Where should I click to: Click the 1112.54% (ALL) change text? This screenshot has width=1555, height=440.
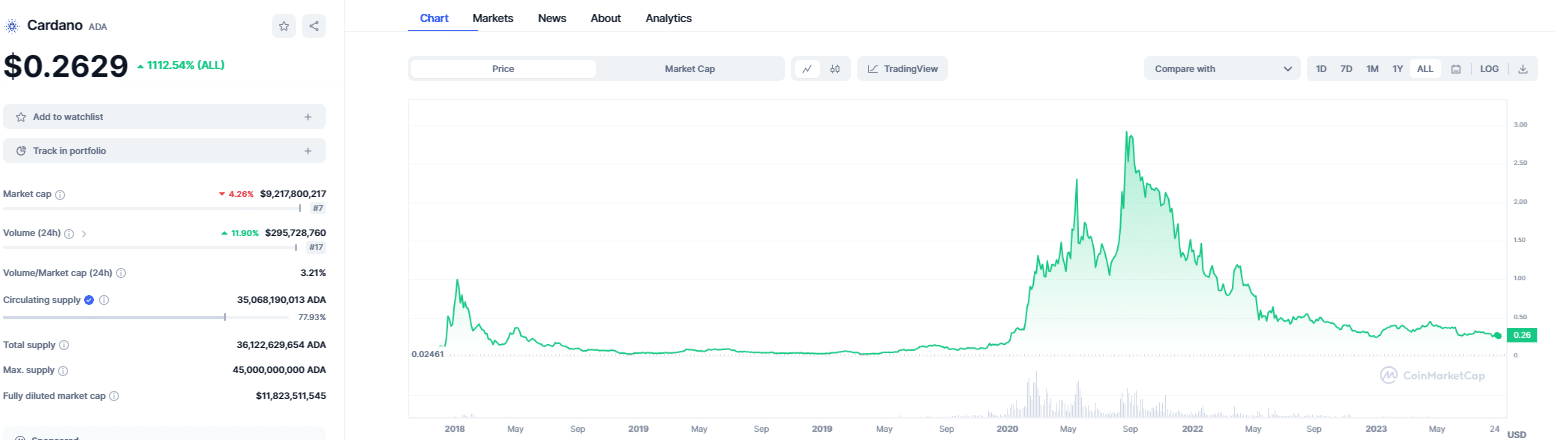point(186,65)
